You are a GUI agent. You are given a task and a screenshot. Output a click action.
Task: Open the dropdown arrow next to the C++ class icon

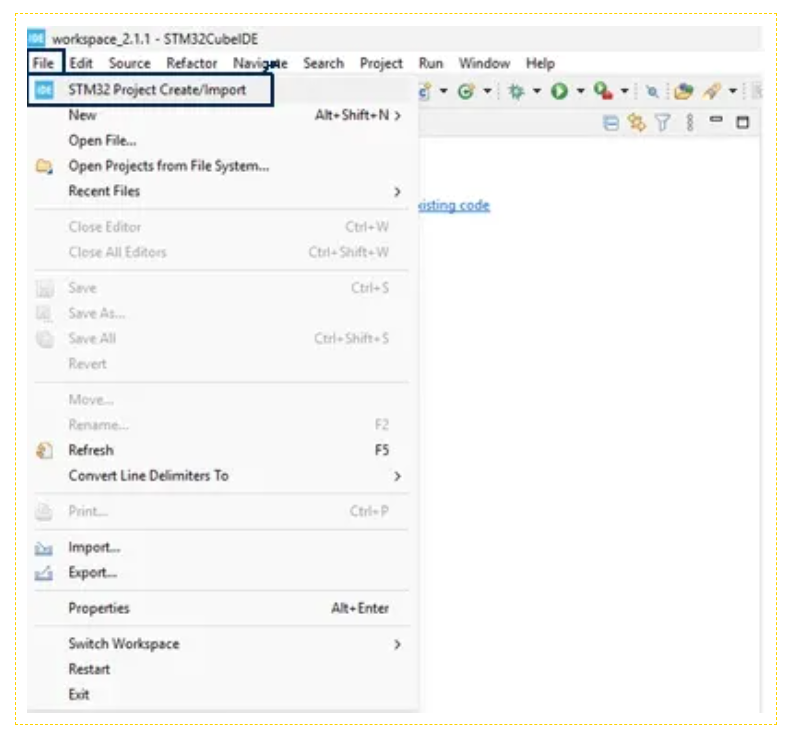(x=487, y=91)
